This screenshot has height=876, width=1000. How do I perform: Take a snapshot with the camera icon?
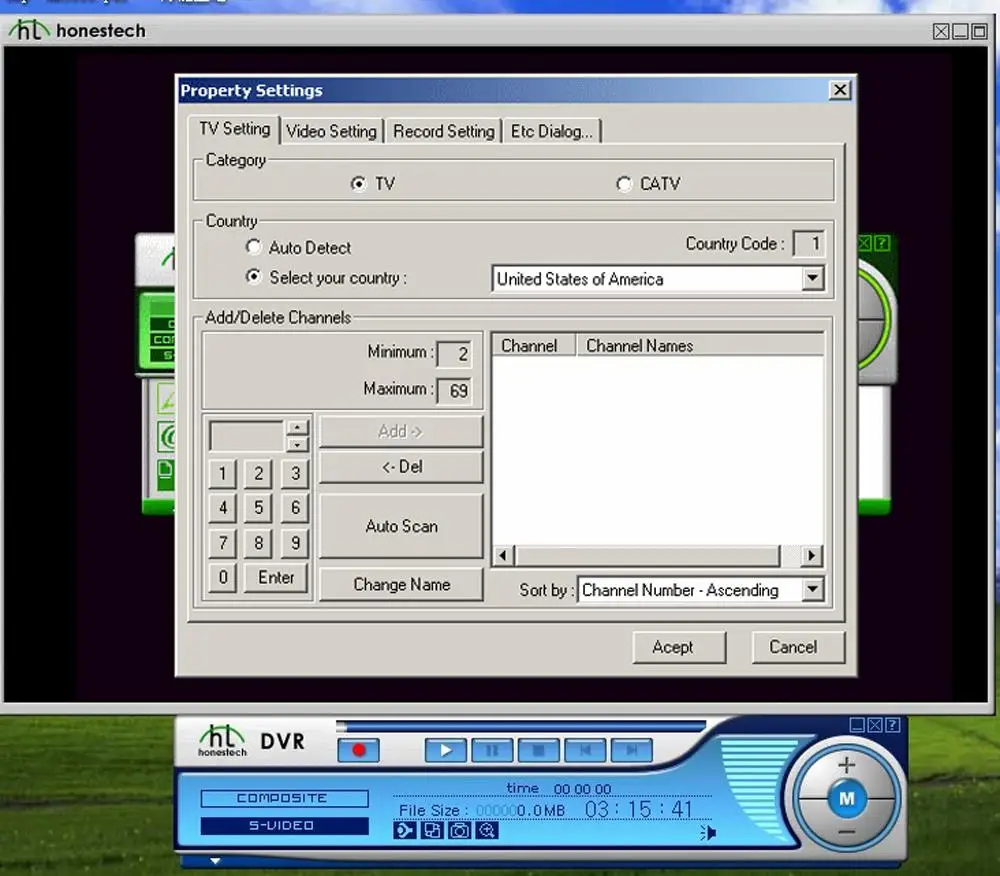tap(459, 830)
